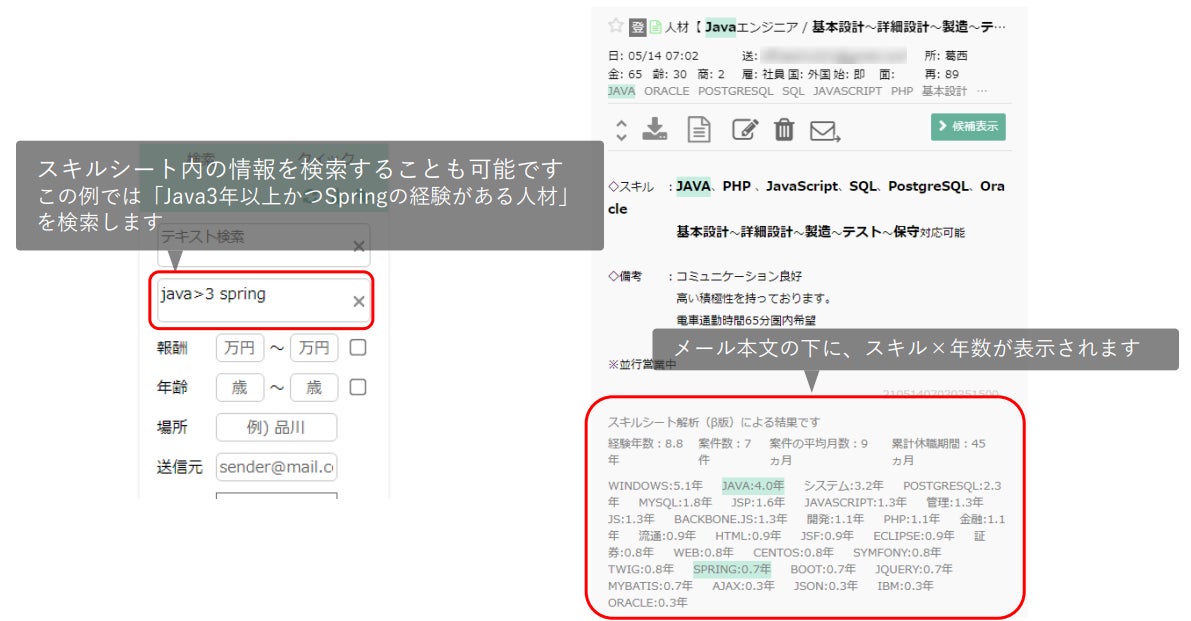The image size is (1191, 621).
Task: Toggle the 年齢 range checkbox
Action: click(x=358, y=387)
